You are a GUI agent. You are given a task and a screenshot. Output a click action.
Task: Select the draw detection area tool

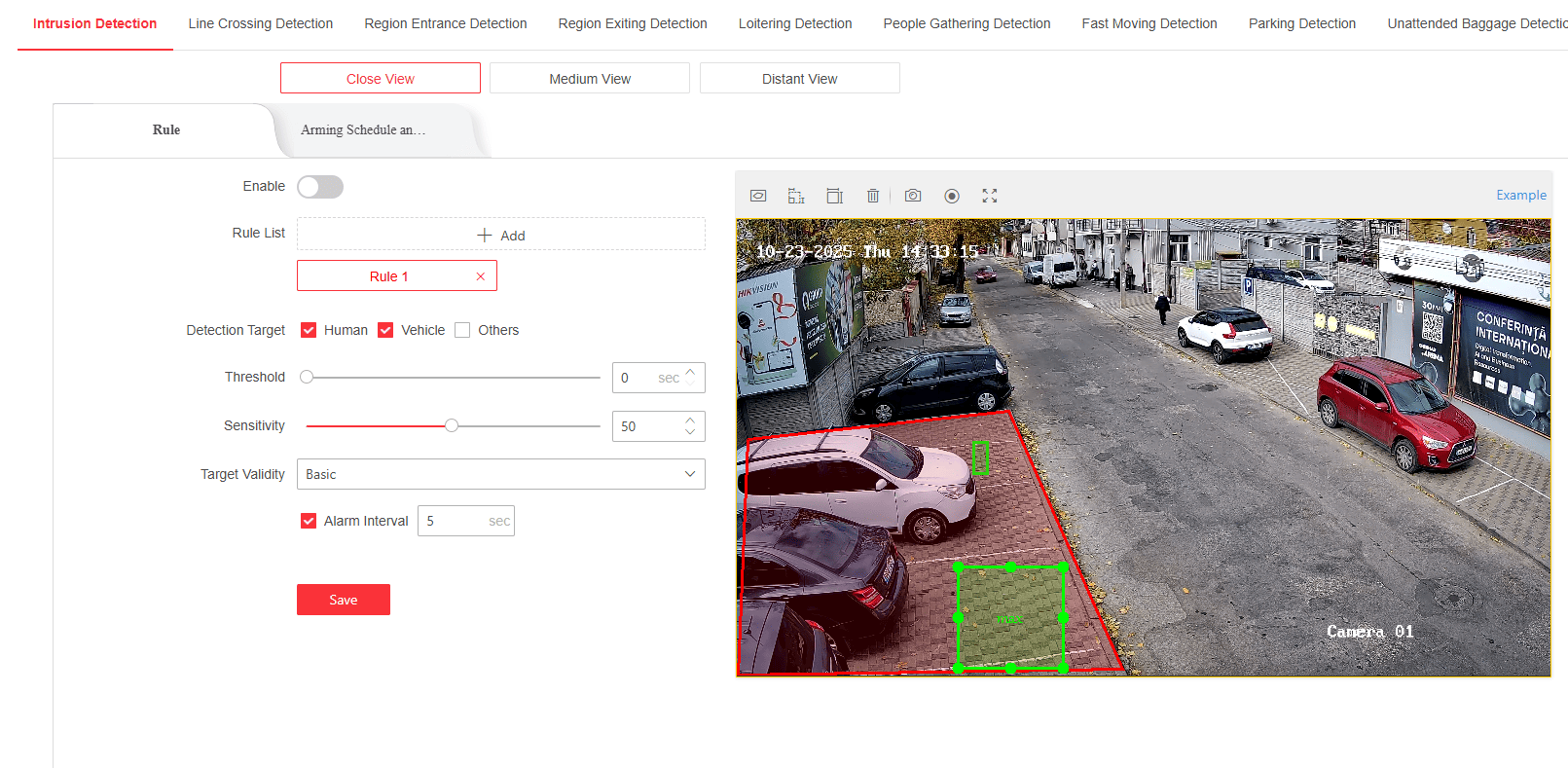pyautogui.click(x=758, y=196)
